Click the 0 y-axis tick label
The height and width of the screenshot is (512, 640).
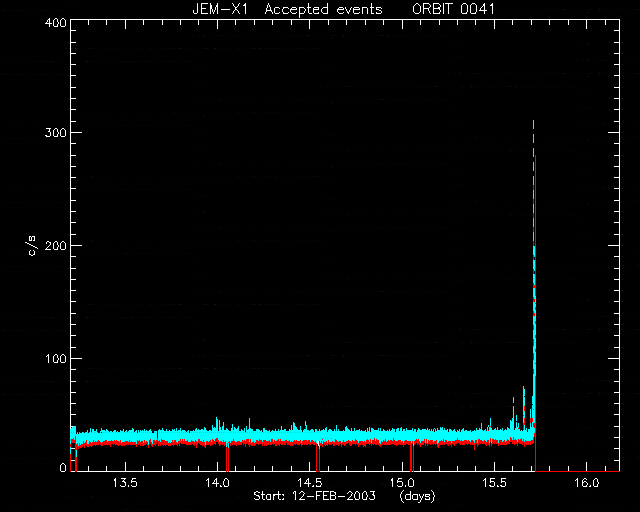[63, 467]
